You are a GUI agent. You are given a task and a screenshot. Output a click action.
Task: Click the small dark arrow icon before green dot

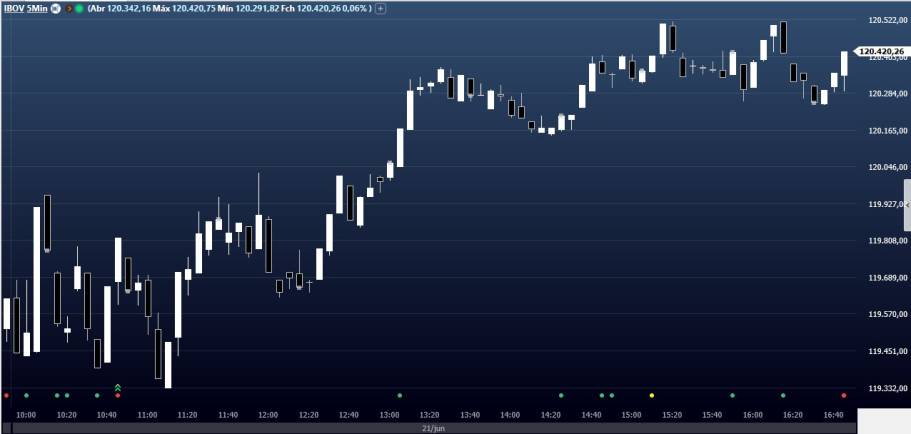pyautogui.click(x=67, y=8)
